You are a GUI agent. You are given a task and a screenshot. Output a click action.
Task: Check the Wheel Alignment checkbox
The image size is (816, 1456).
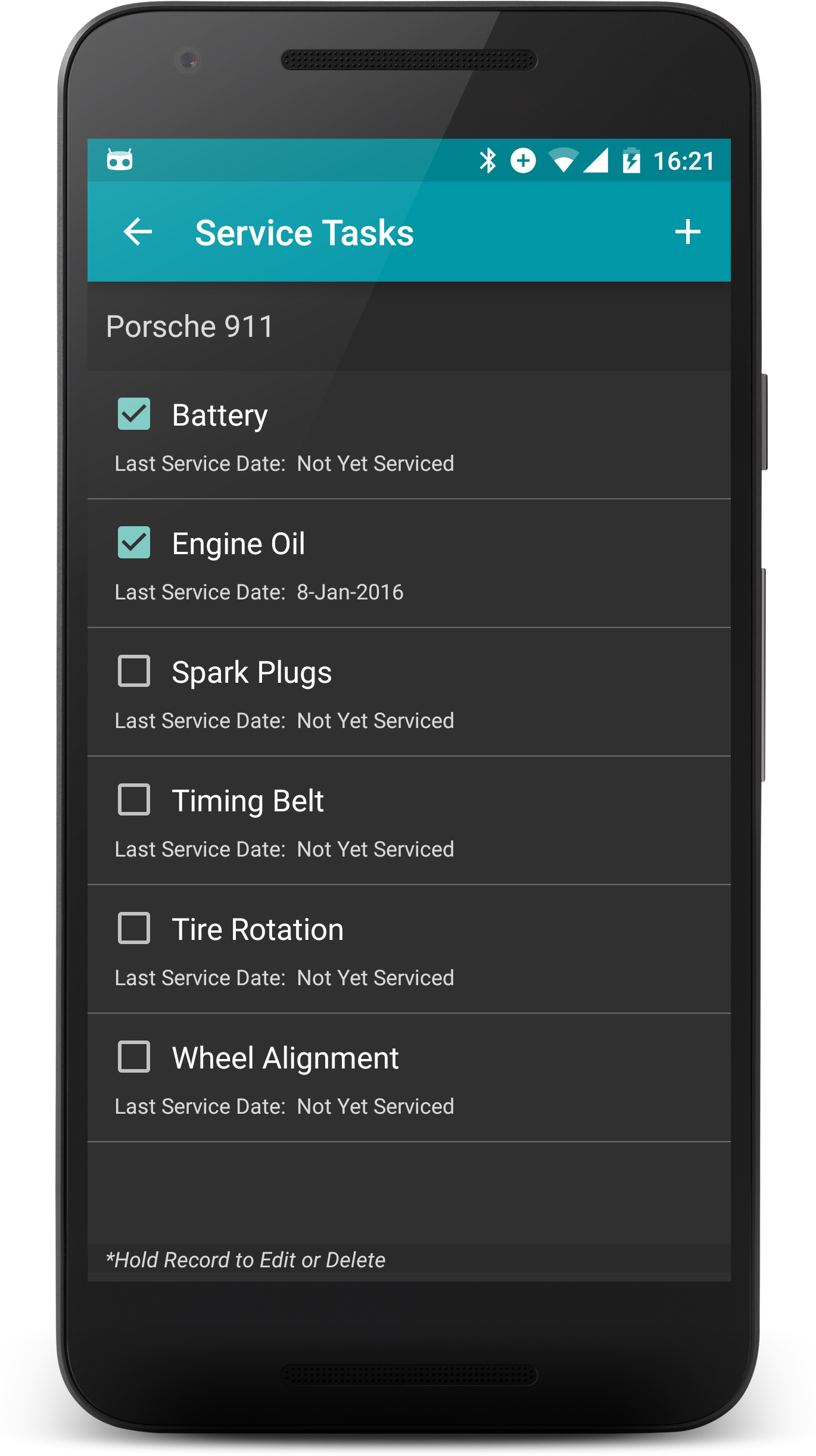click(134, 1057)
